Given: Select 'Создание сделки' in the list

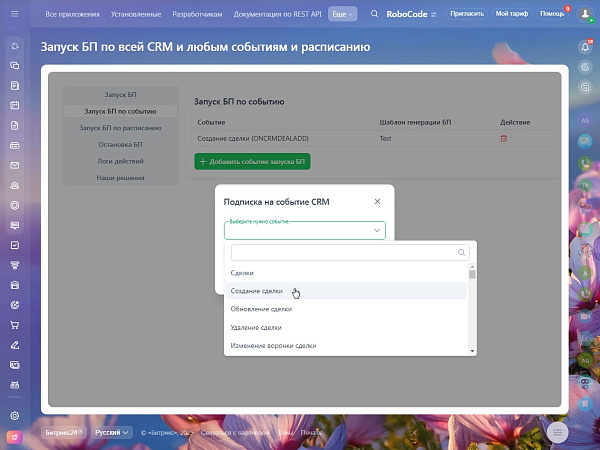Looking at the screenshot, I should (x=257, y=291).
